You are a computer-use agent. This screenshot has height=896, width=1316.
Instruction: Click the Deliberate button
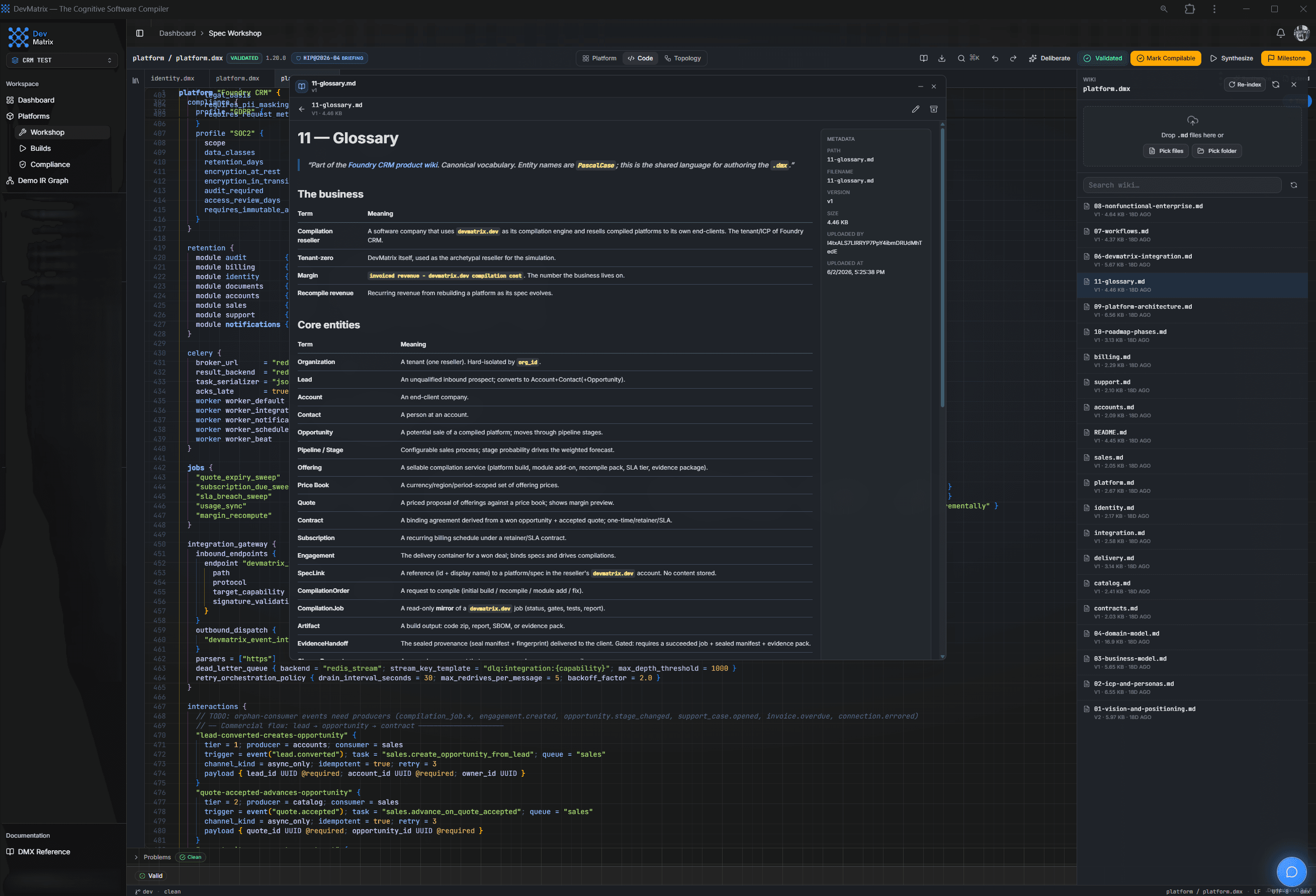click(1049, 58)
